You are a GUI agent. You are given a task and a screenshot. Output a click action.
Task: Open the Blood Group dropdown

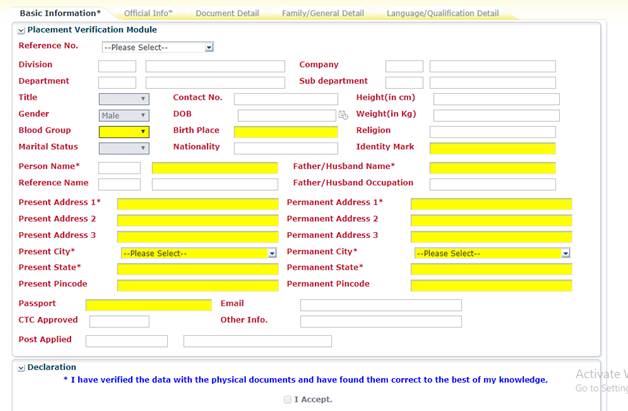pos(124,132)
